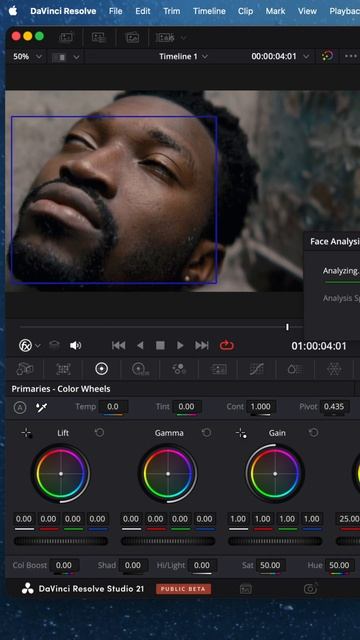The image size is (360, 640).
Task: Click center of the Lift color wheel
Action: point(61,474)
